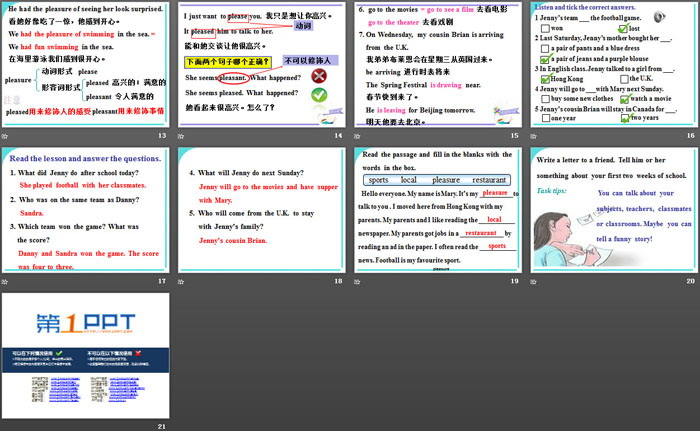Click the red X icon on slide 14

pyautogui.click(x=318, y=75)
